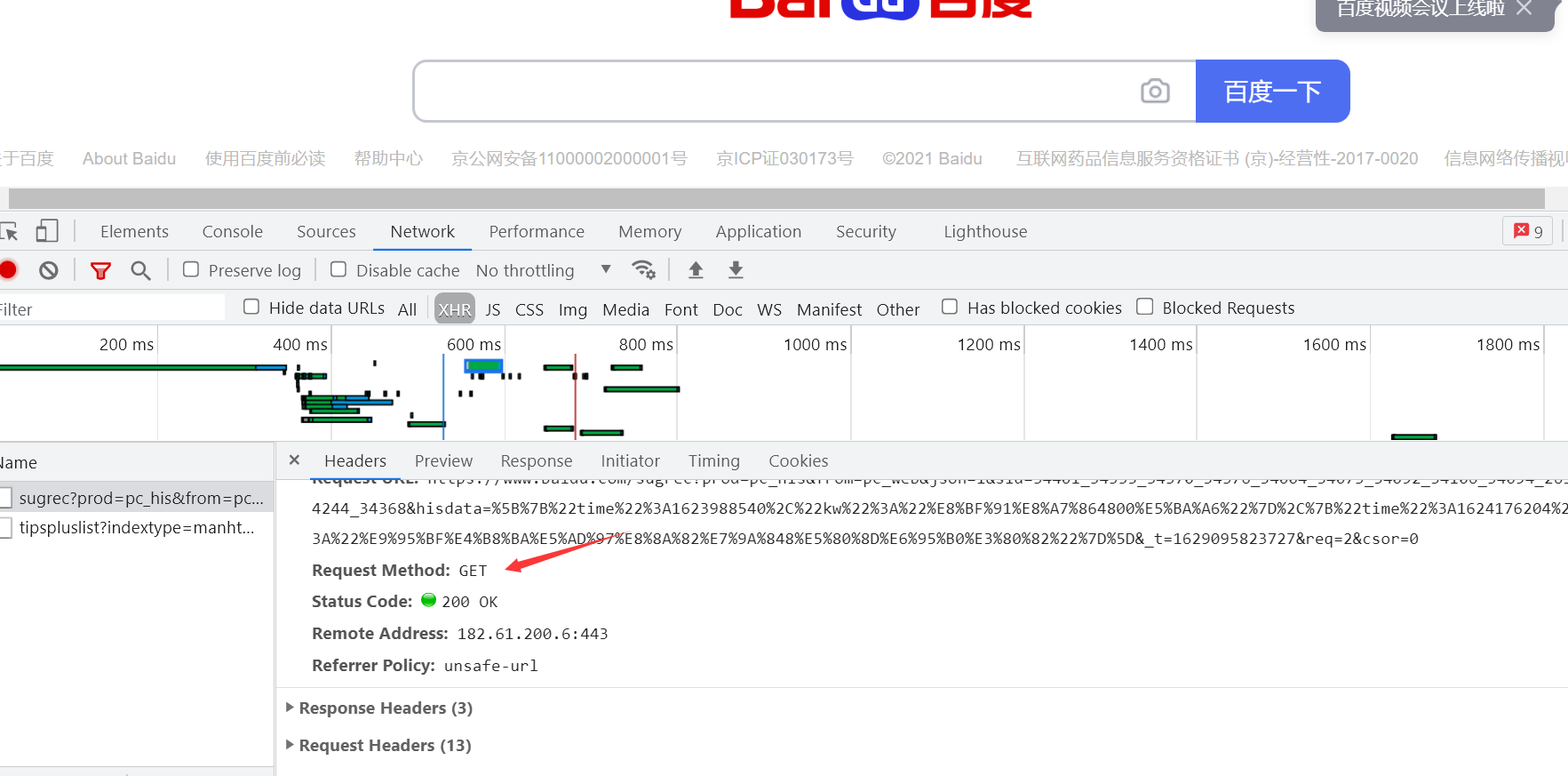Check Blocked Requests
1568x776 pixels.
tap(1145, 307)
